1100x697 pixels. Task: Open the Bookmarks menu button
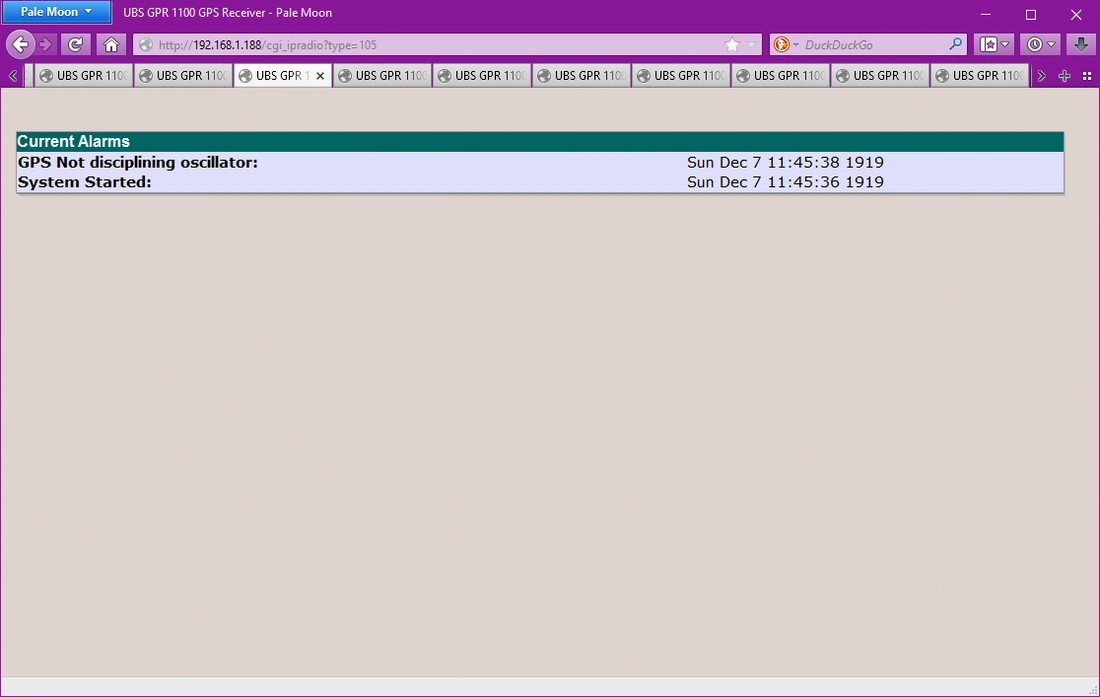[x=994, y=44]
